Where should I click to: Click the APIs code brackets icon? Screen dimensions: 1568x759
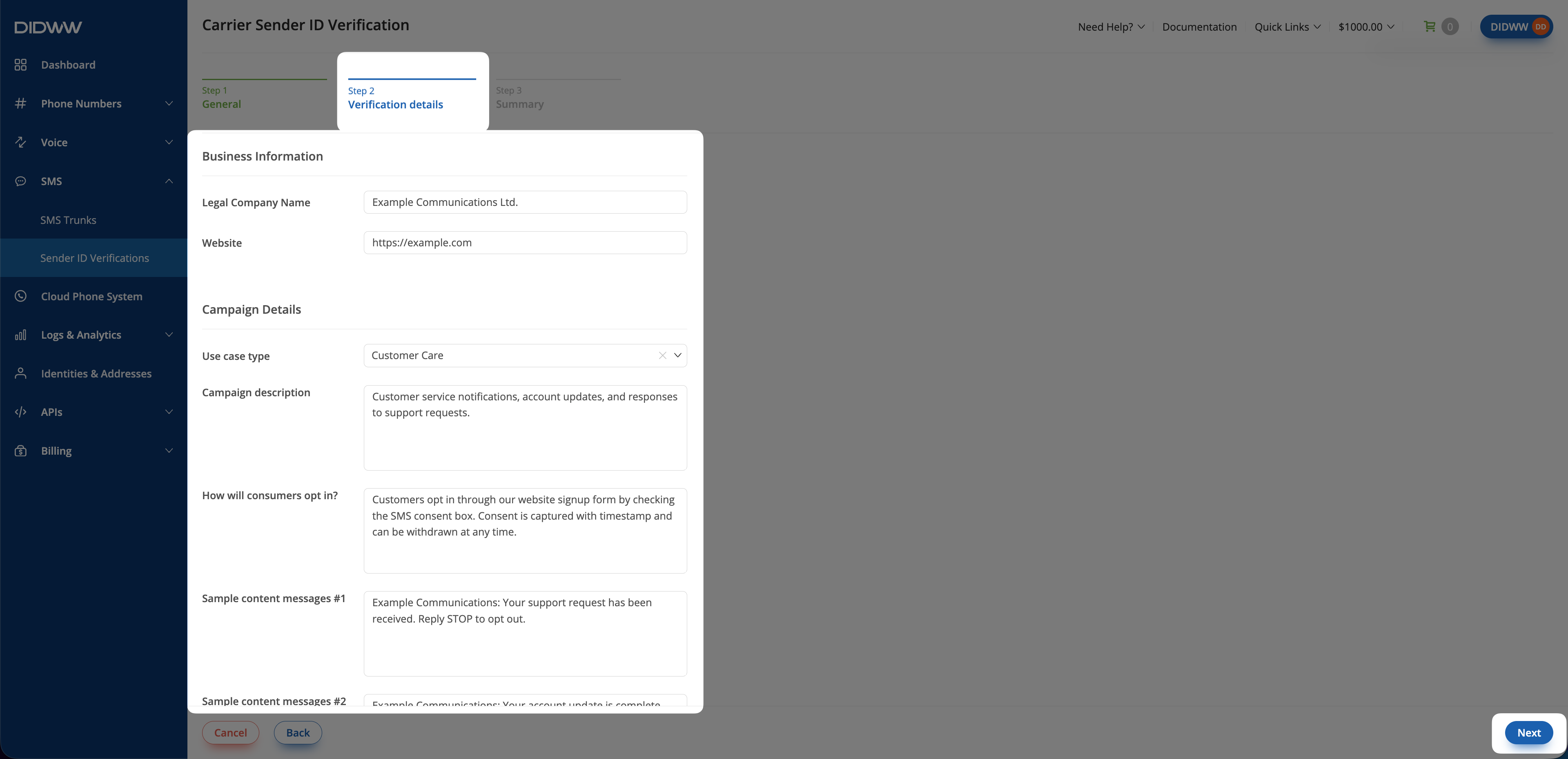click(21, 412)
